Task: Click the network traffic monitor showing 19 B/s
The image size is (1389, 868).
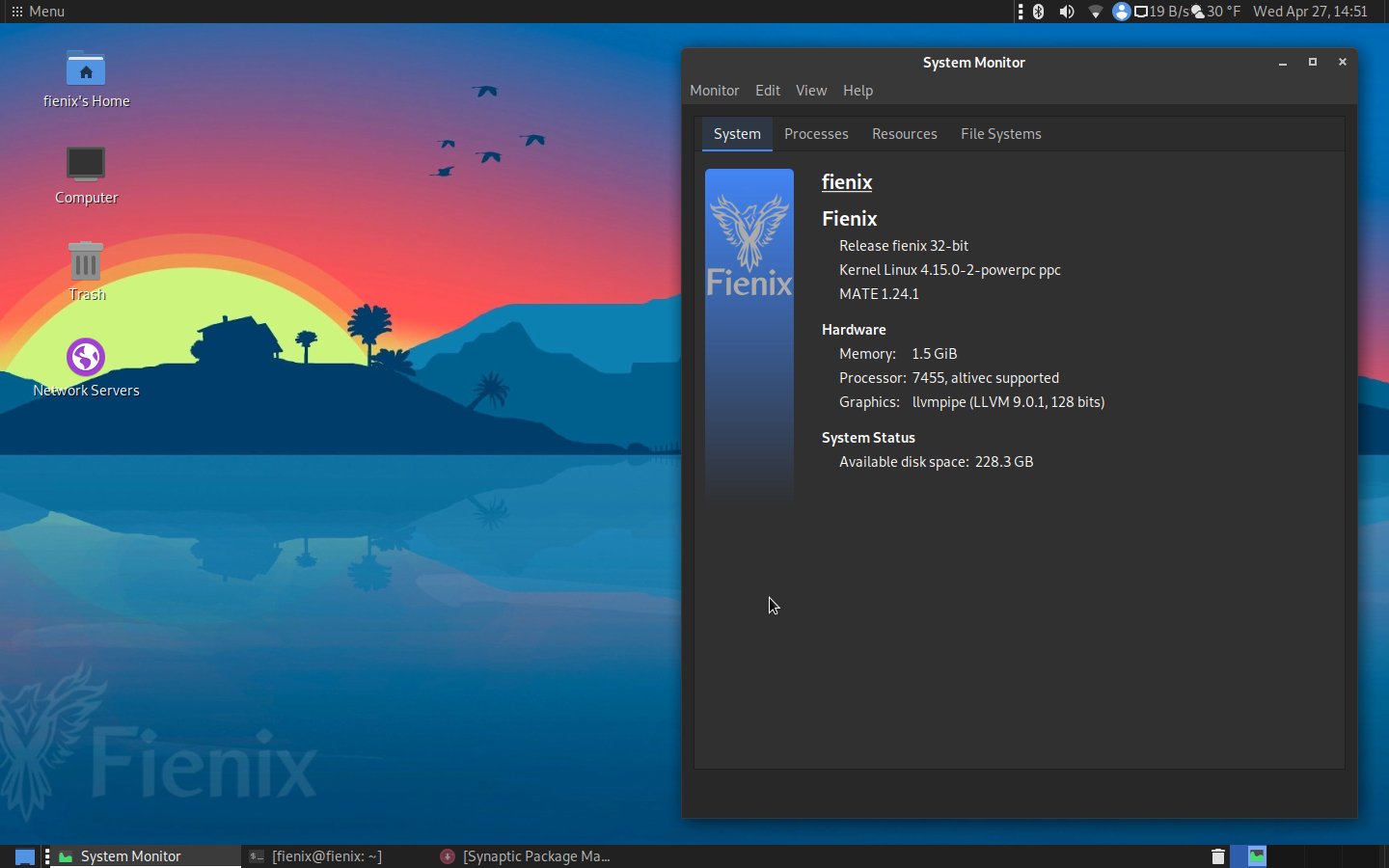Action: 1160,11
